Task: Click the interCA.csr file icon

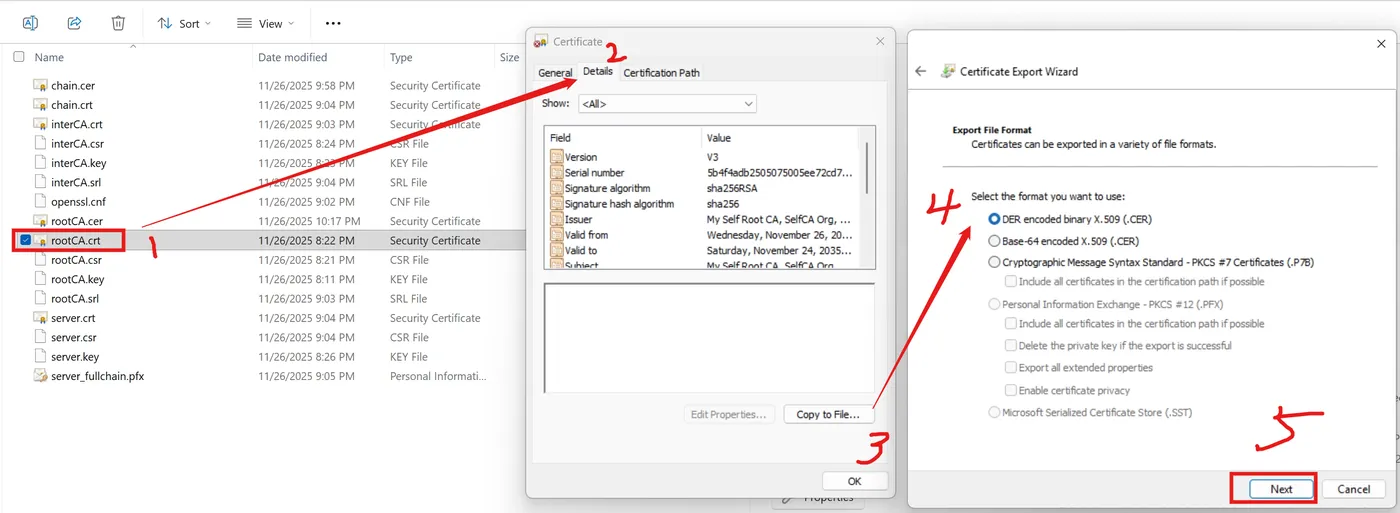Action: pos(41,144)
